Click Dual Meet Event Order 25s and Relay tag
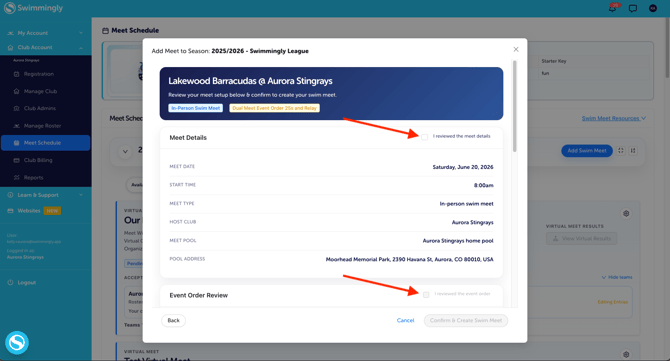 point(275,108)
